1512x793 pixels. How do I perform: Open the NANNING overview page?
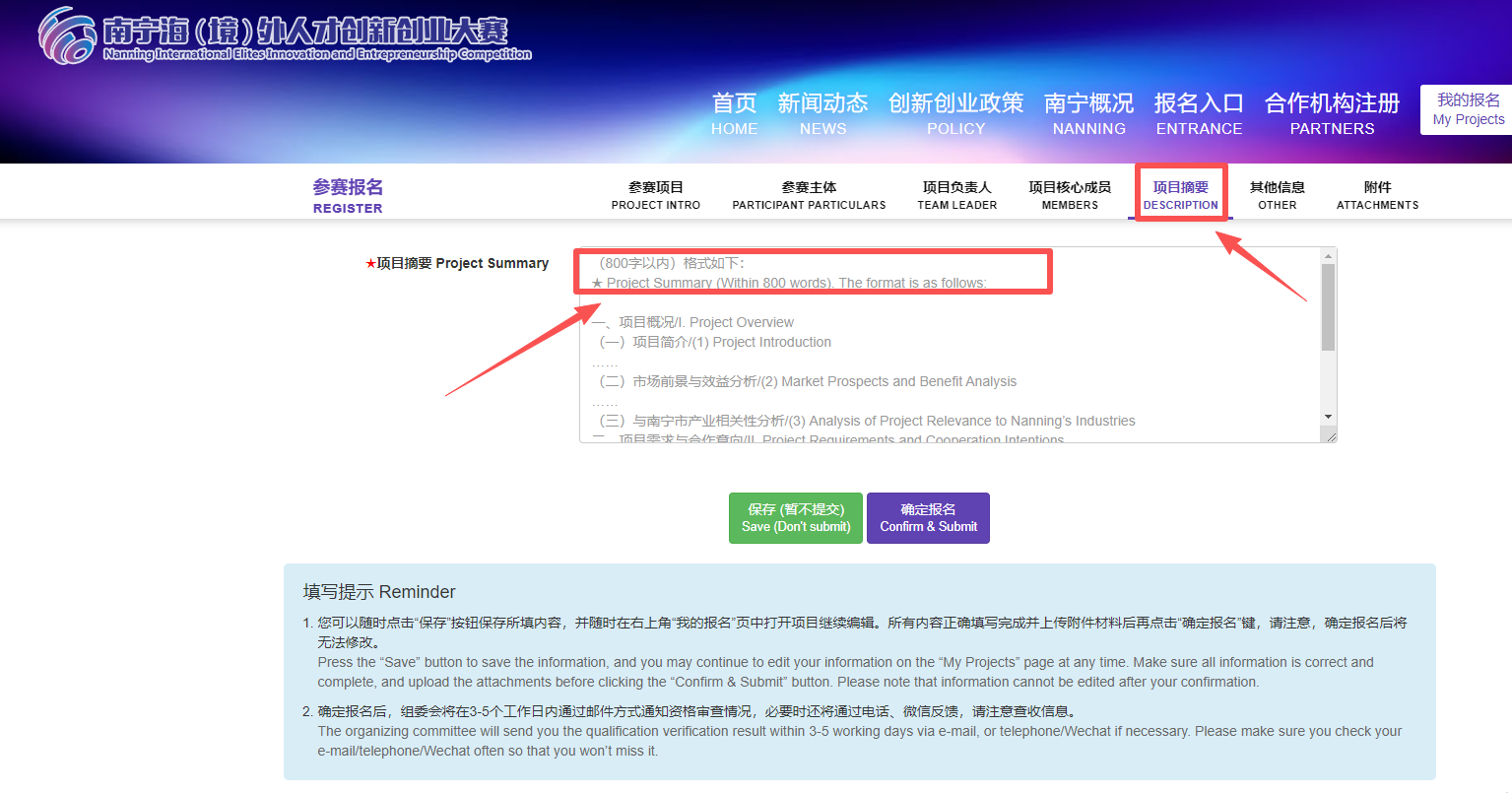click(1088, 113)
